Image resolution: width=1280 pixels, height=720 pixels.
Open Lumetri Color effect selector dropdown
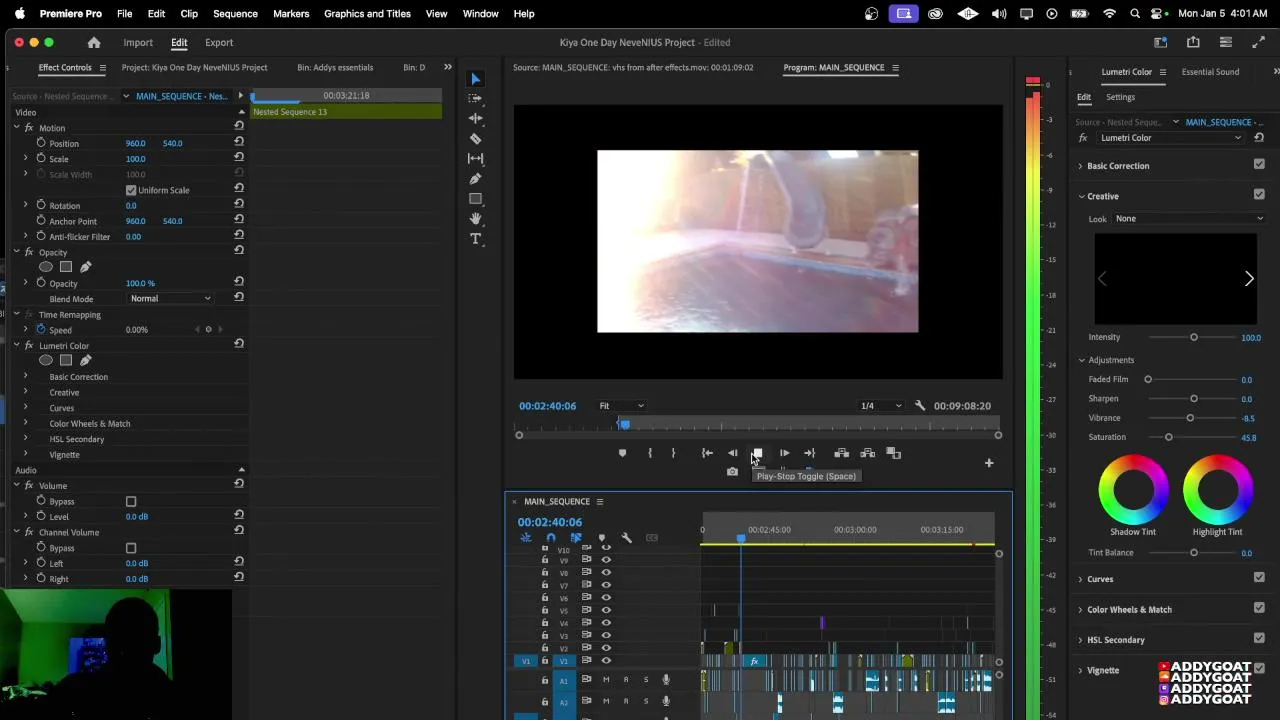pos(1170,138)
